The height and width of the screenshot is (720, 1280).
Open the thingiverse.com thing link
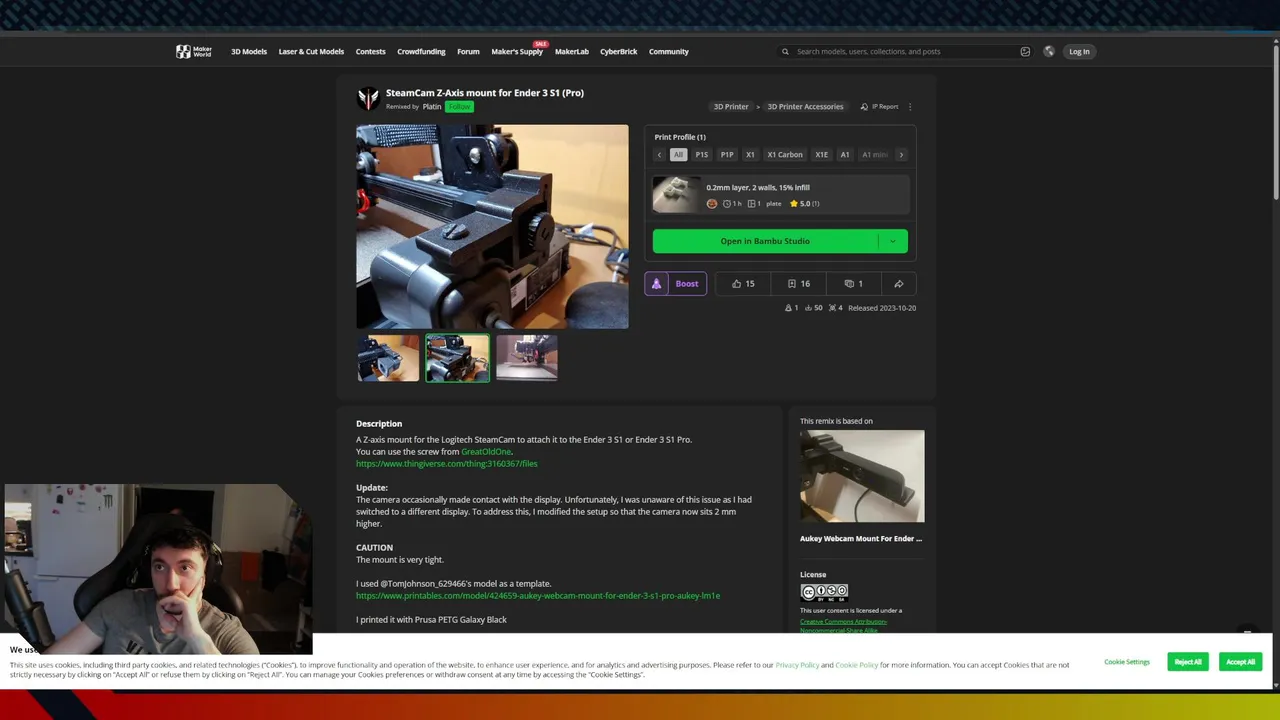click(446, 464)
